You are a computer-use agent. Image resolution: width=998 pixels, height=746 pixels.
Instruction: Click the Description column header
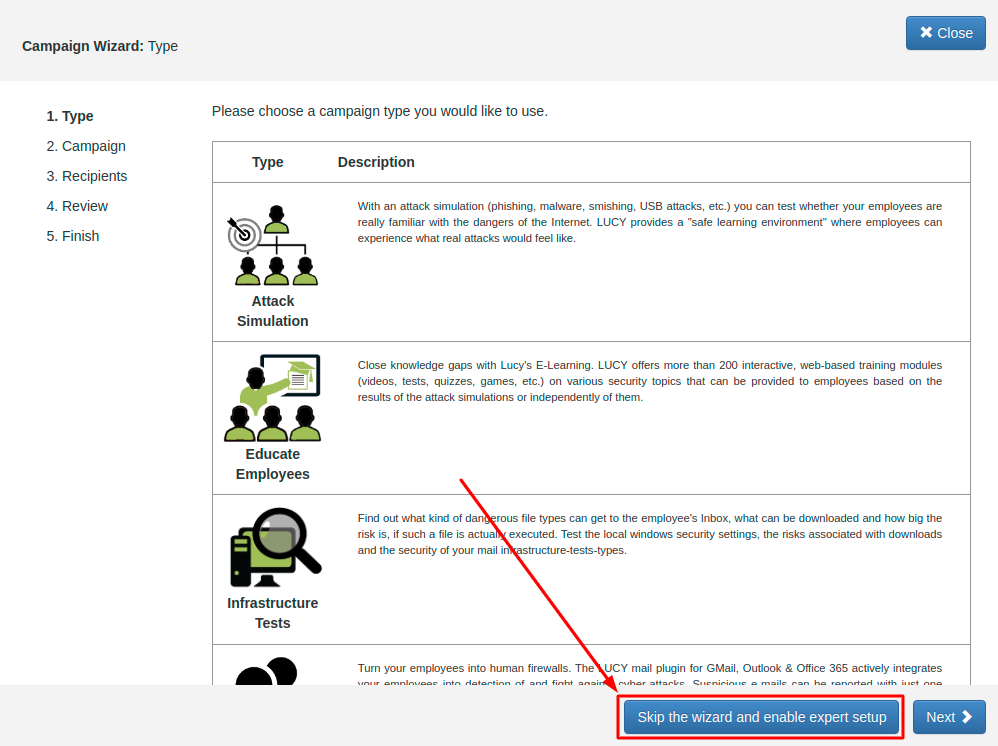(x=376, y=162)
